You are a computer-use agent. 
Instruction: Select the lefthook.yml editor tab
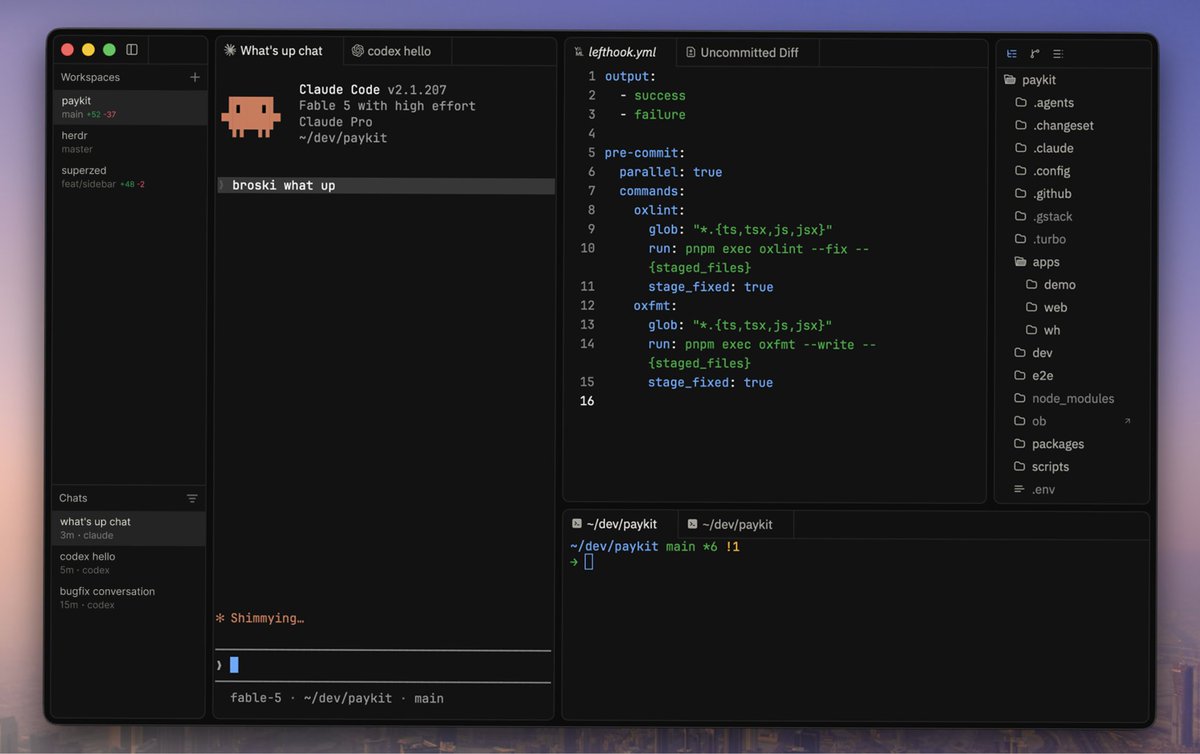tap(620, 52)
